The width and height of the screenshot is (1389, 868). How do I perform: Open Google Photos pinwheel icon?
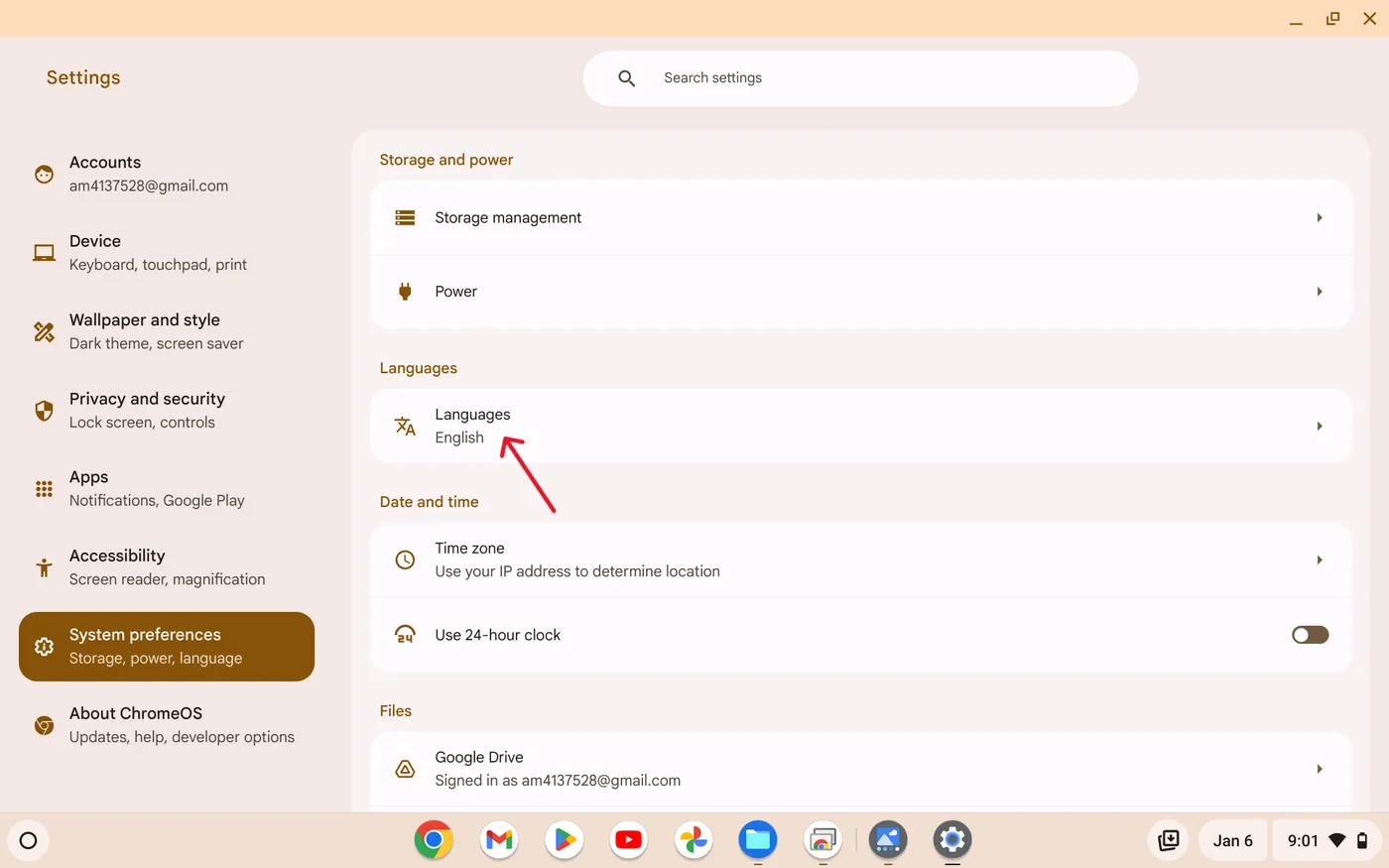coord(694,840)
